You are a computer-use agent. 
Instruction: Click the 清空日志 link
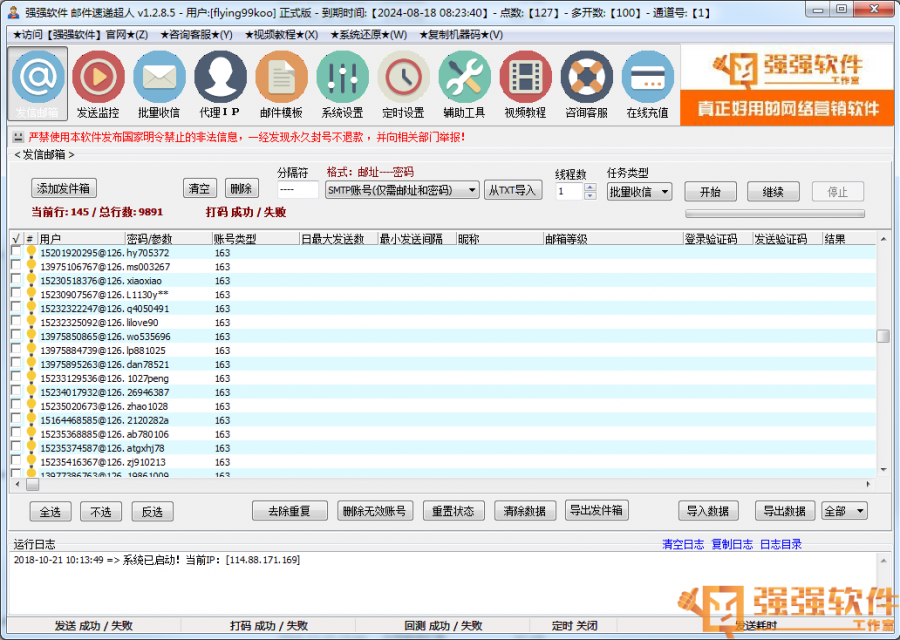tap(682, 544)
